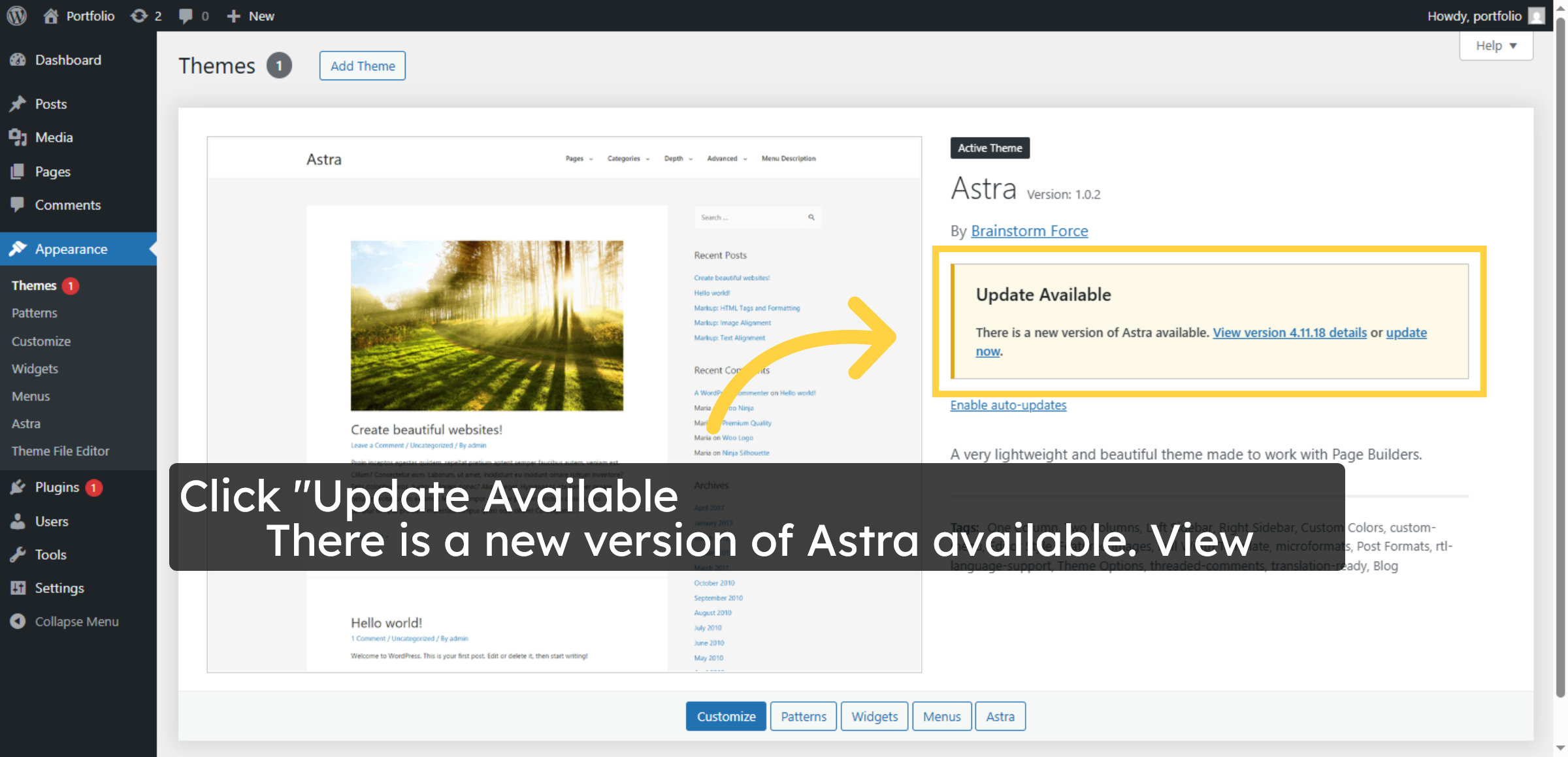This screenshot has height=757, width=1568.
Task: Expand the Pages dropdown in the theme preview
Action: click(x=578, y=158)
